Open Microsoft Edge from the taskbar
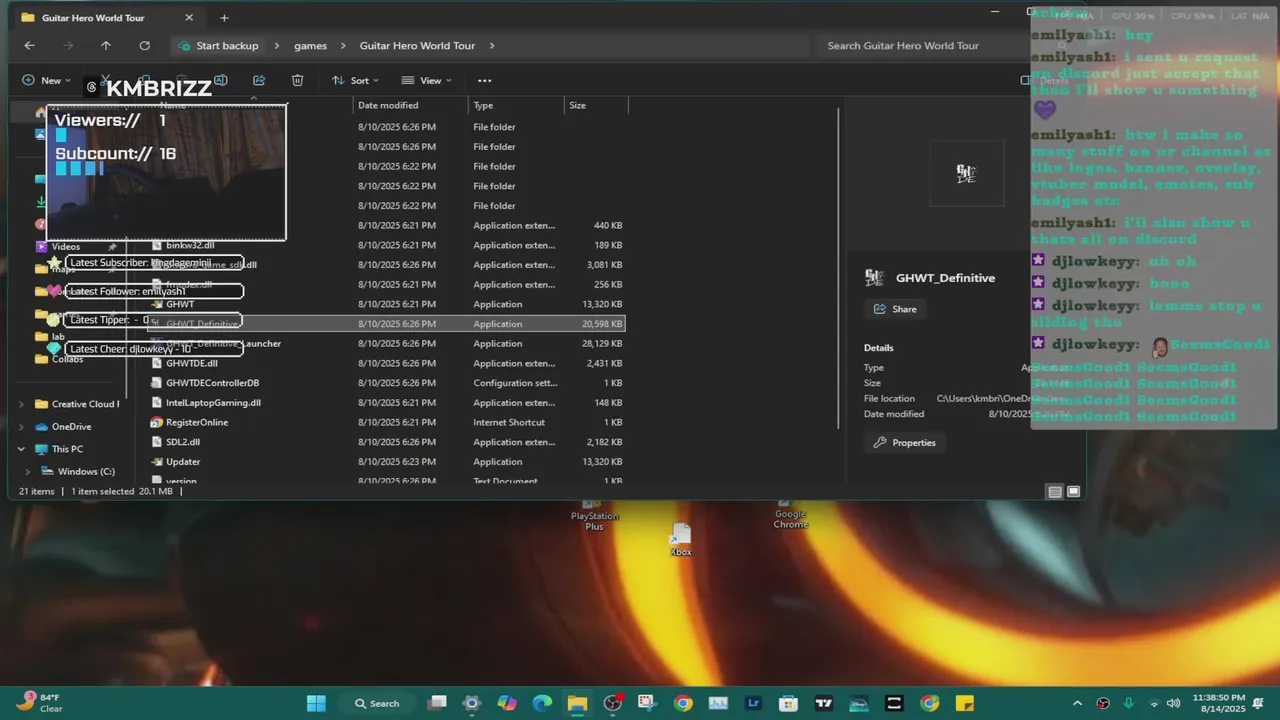Screen dimensions: 1280x720 542,703
